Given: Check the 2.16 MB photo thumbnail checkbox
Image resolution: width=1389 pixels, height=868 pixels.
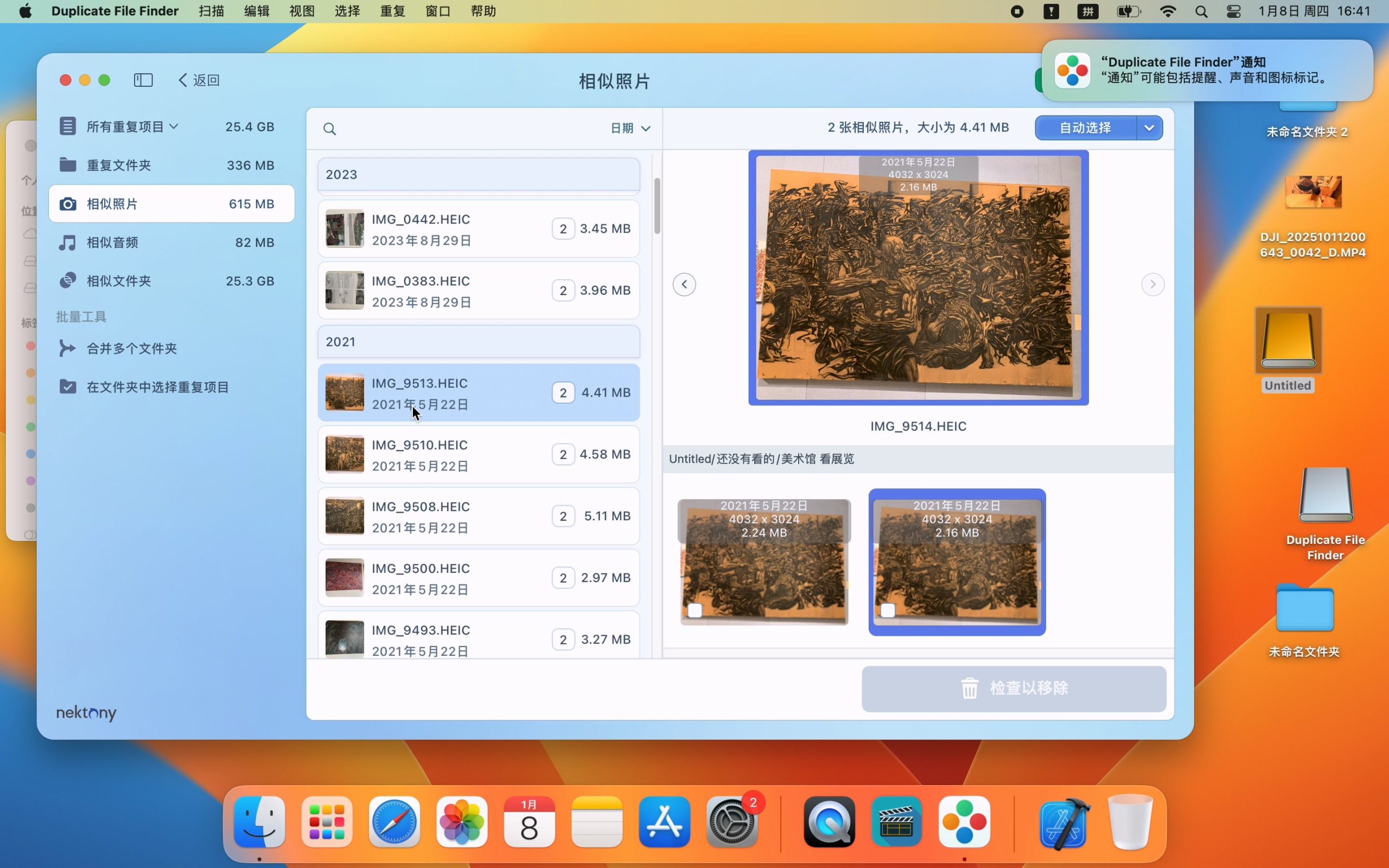Looking at the screenshot, I should pos(887,610).
